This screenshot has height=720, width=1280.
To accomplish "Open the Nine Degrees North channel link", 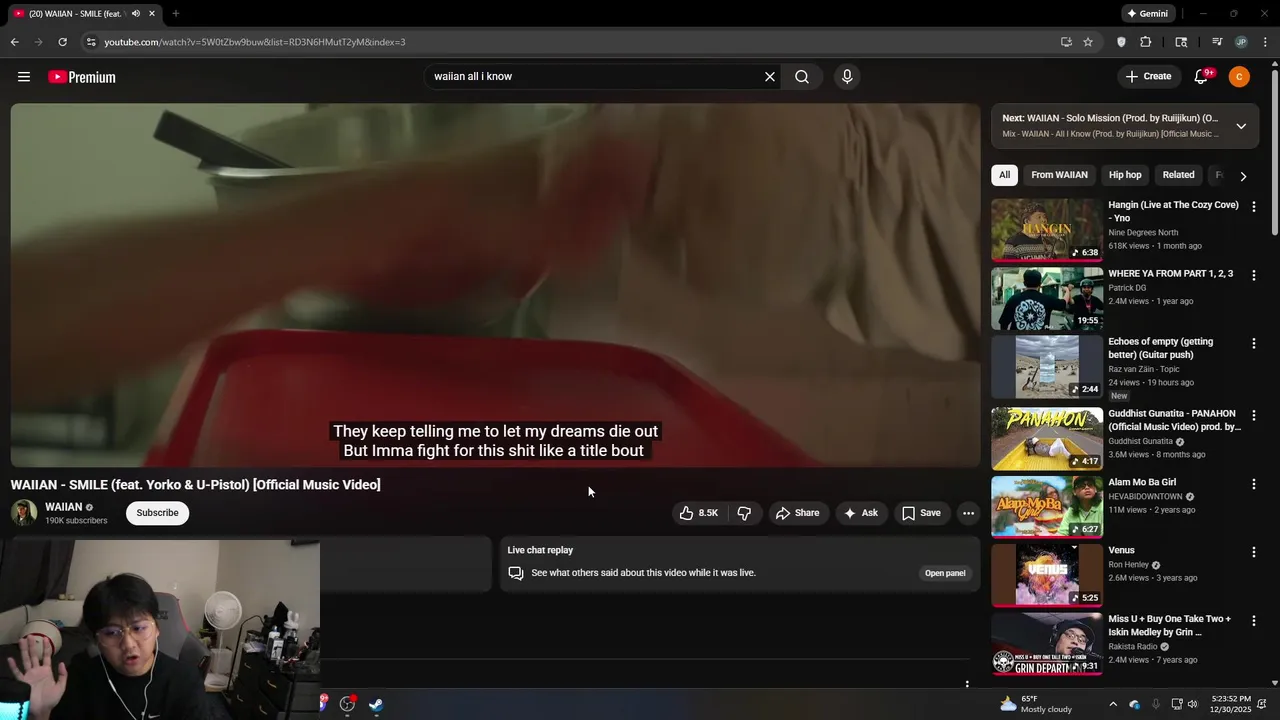I will pos(1143,233).
